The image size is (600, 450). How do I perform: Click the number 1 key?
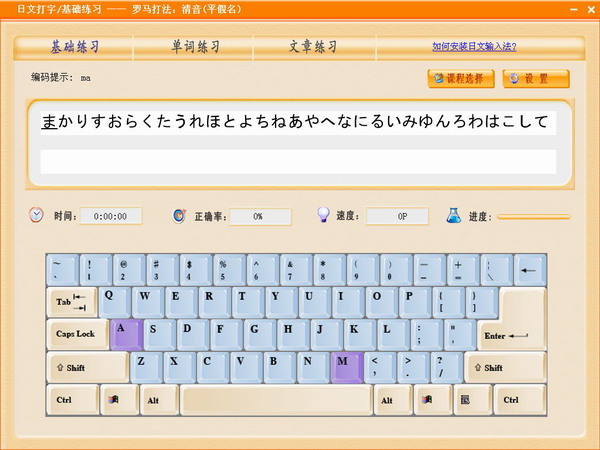point(96,270)
